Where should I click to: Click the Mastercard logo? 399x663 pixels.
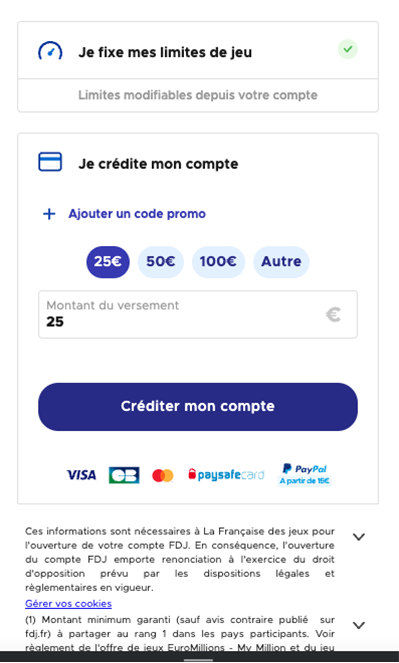pyautogui.click(x=163, y=475)
